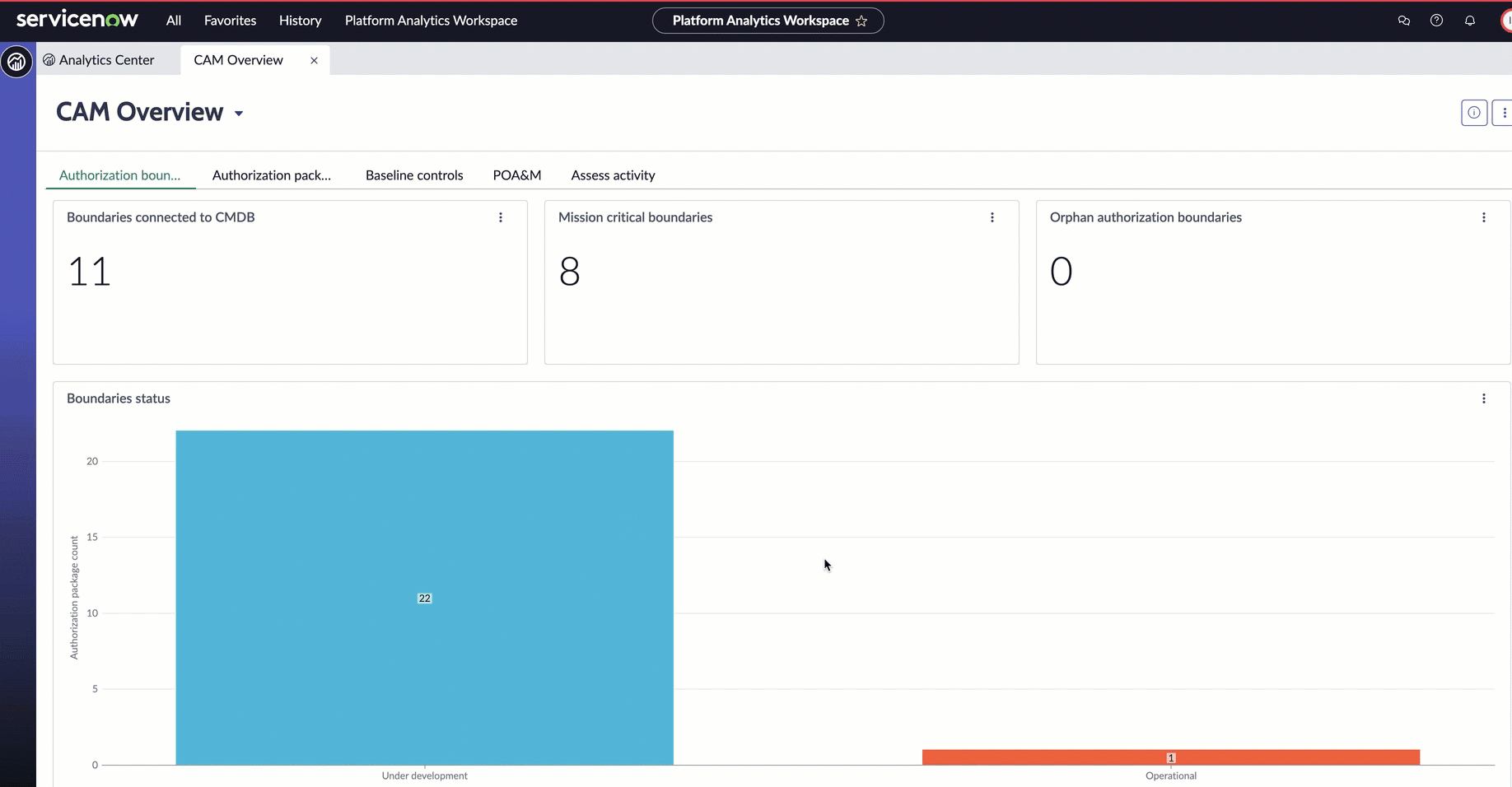Screen dimensions: 1512x787
Task: Click the CAM Overview page heading
Action: click(x=140, y=112)
